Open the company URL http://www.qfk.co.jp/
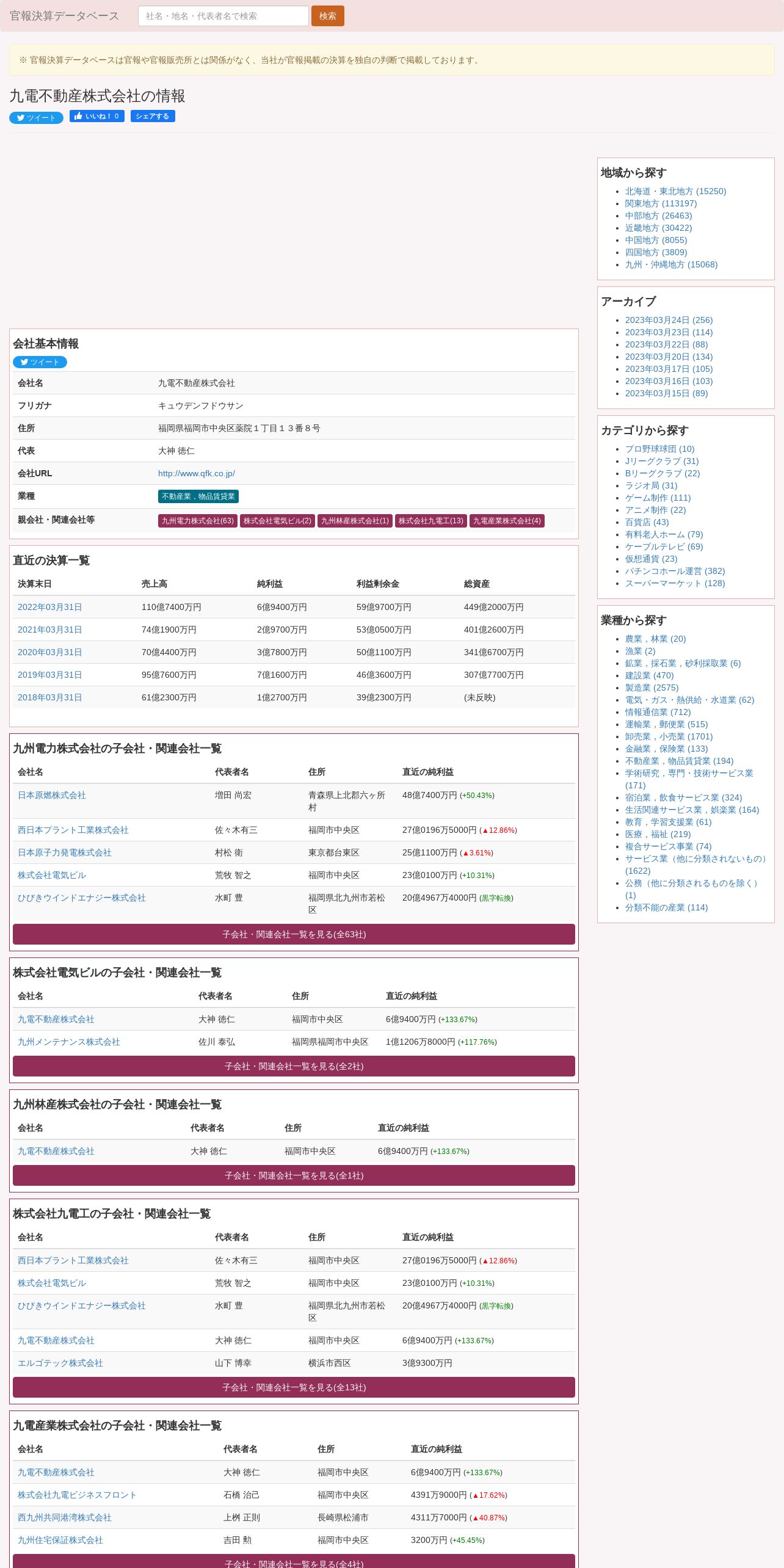 (x=196, y=473)
